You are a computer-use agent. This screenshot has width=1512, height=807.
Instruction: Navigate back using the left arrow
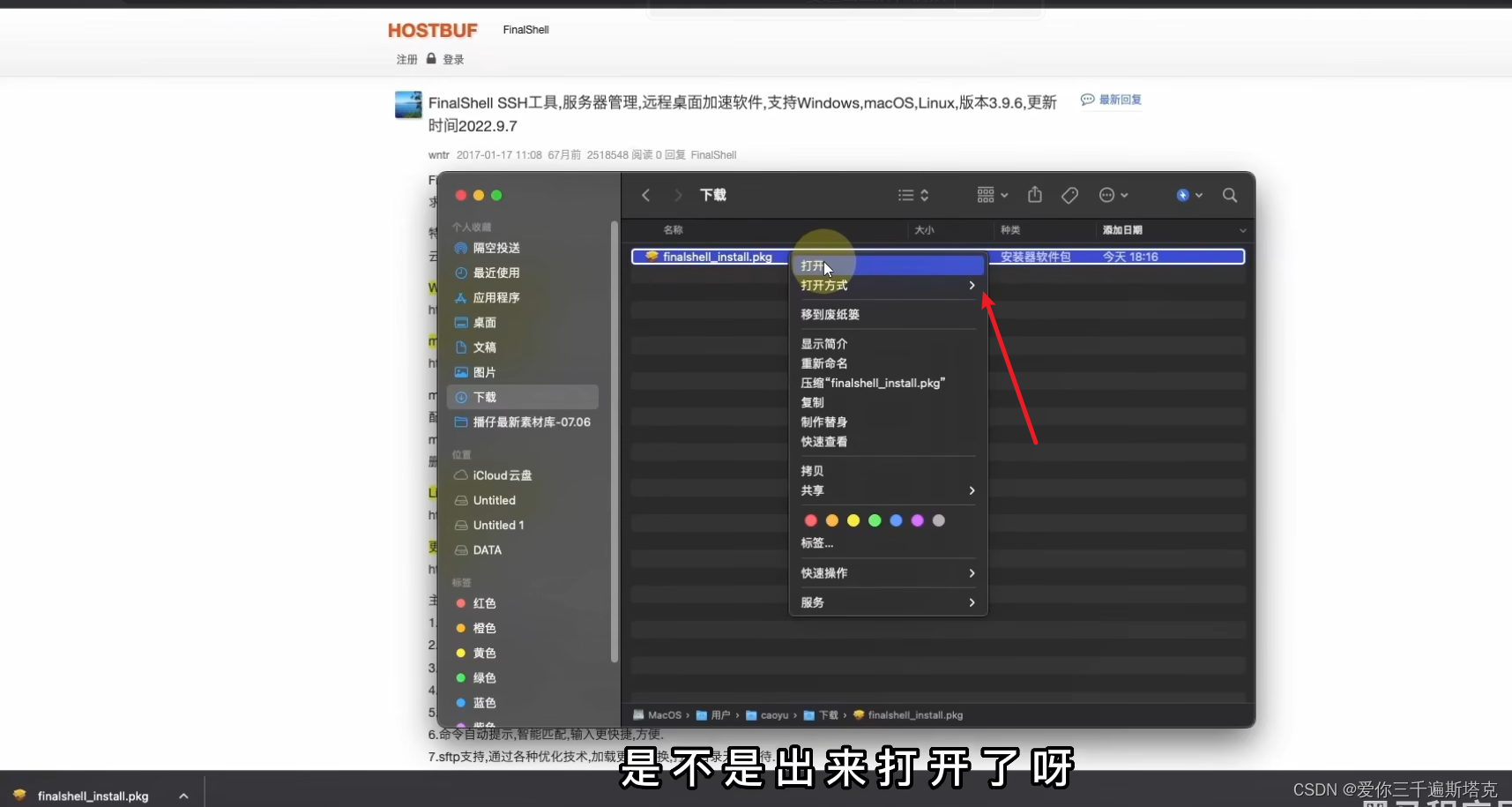coord(644,195)
